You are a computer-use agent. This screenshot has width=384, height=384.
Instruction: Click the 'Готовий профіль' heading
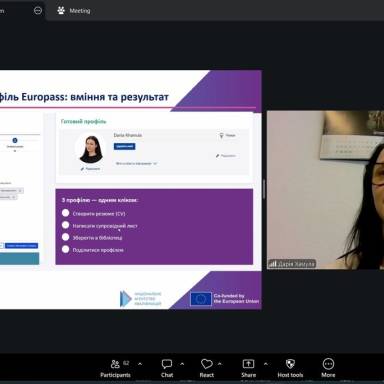tap(84, 121)
